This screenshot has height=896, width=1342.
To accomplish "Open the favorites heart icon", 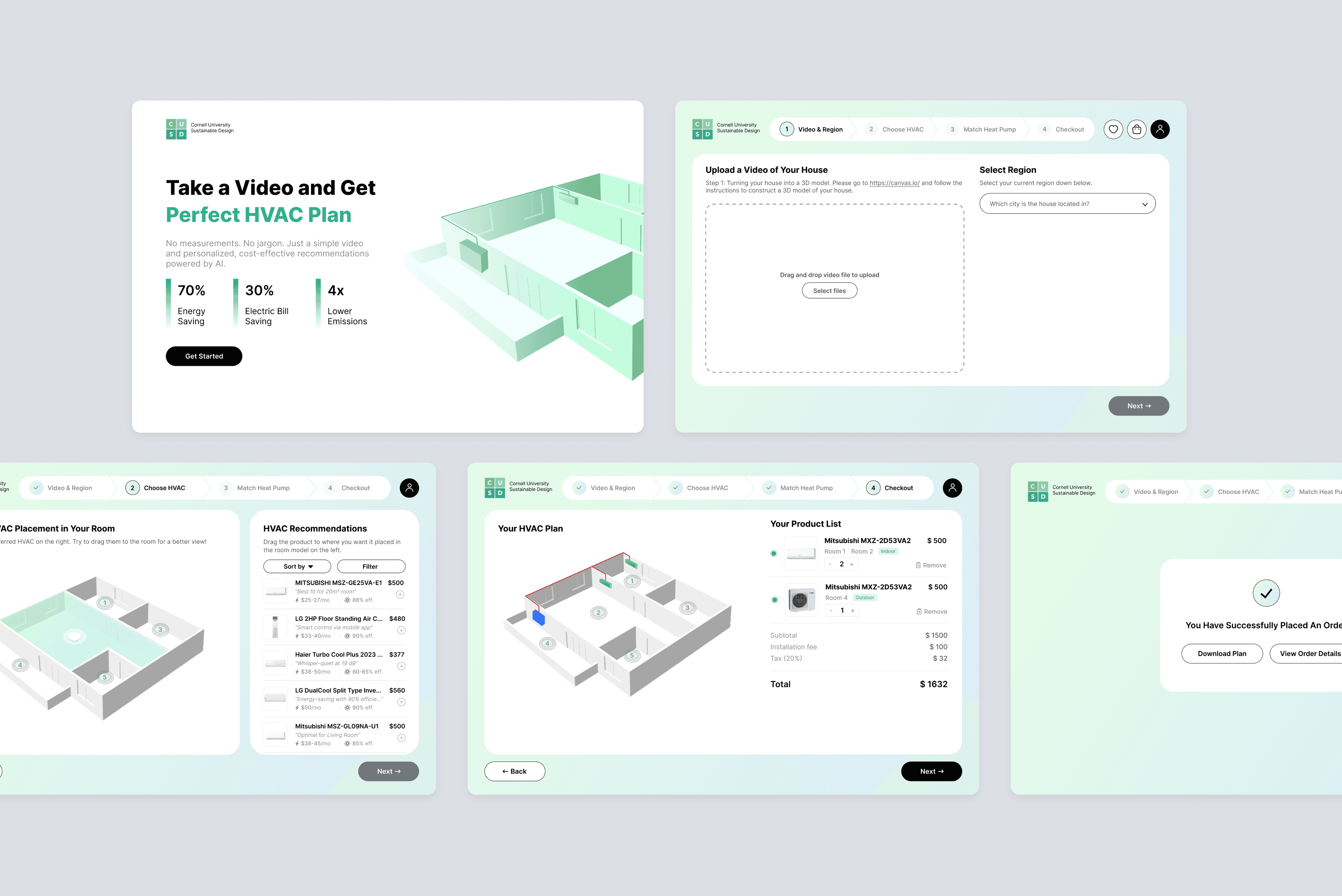I will [x=1113, y=129].
